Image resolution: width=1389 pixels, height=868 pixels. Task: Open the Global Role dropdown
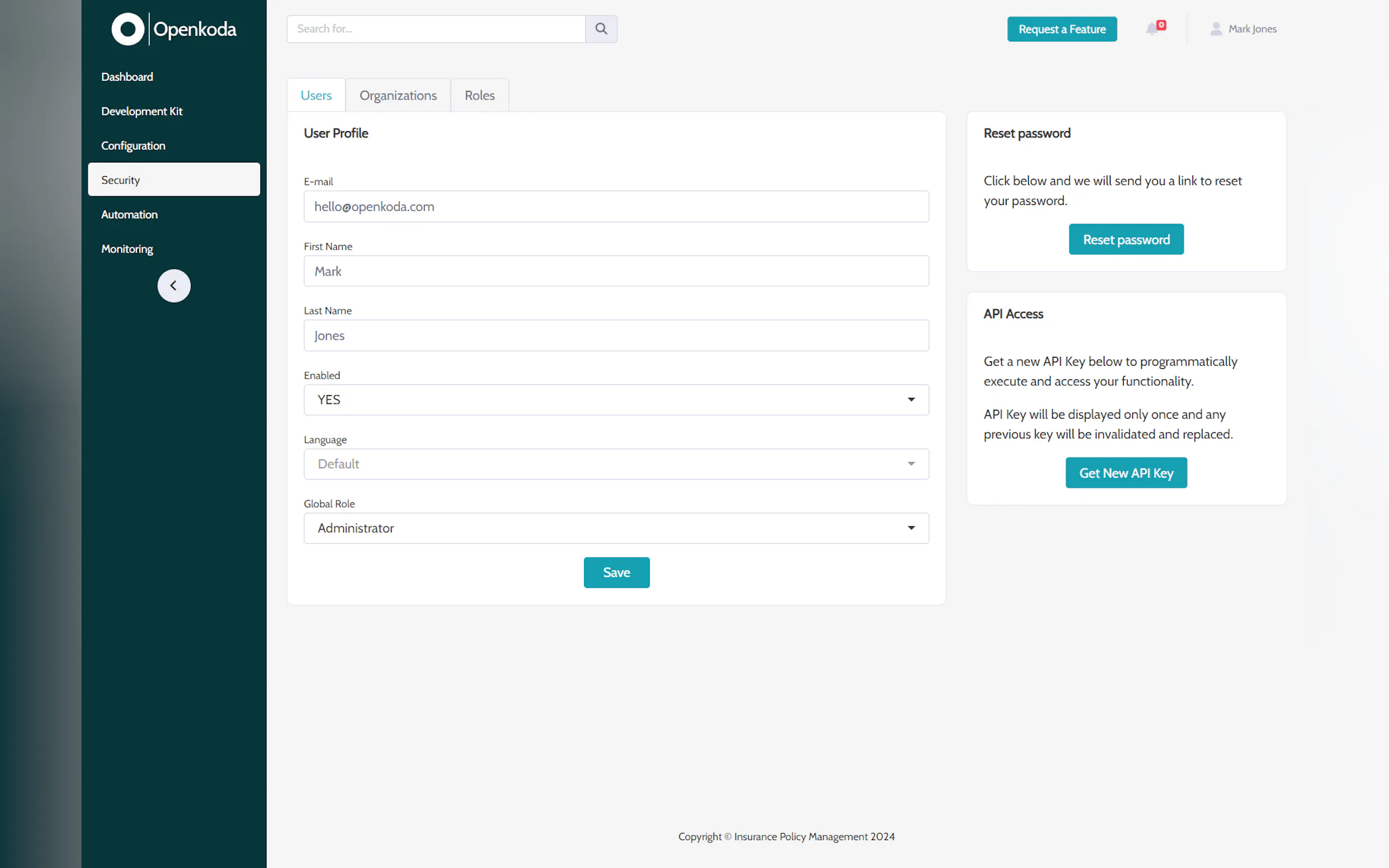coord(616,528)
